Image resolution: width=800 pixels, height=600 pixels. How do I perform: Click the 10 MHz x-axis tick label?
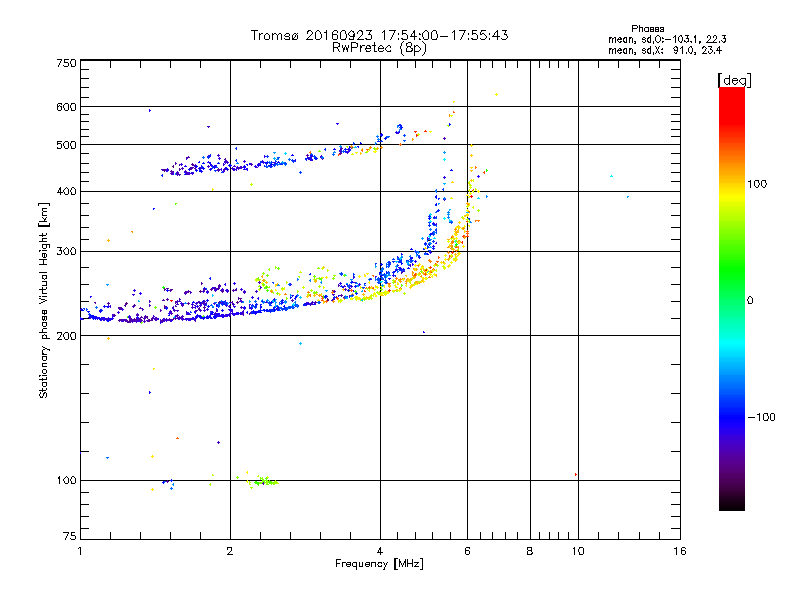[x=578, y=551]
